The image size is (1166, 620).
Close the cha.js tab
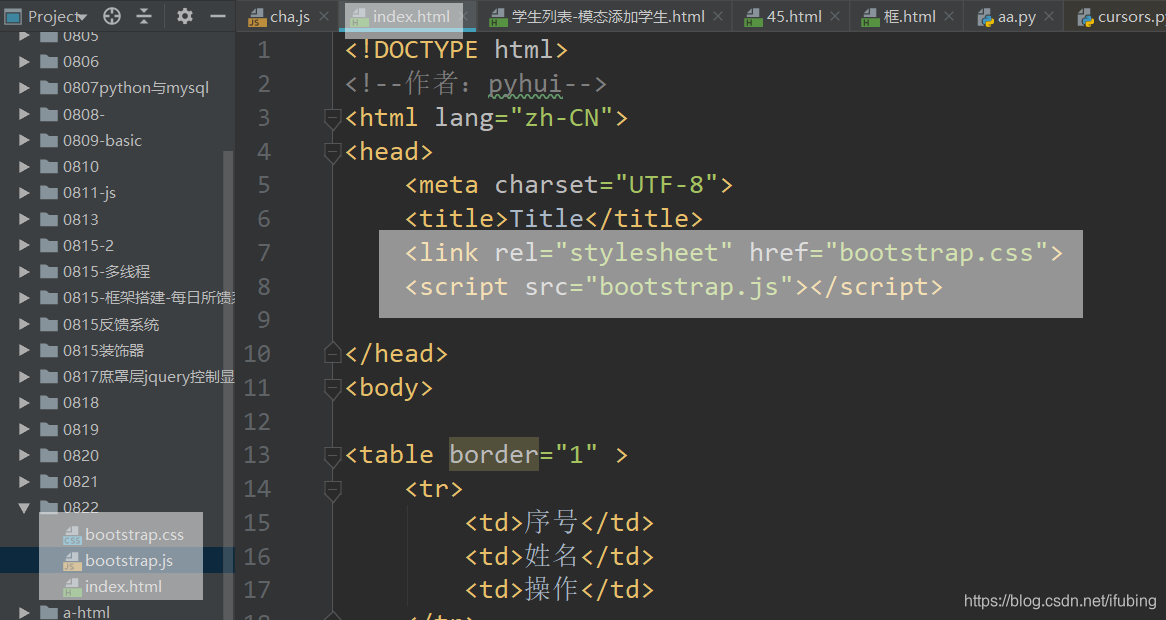(x=323, y=16)
